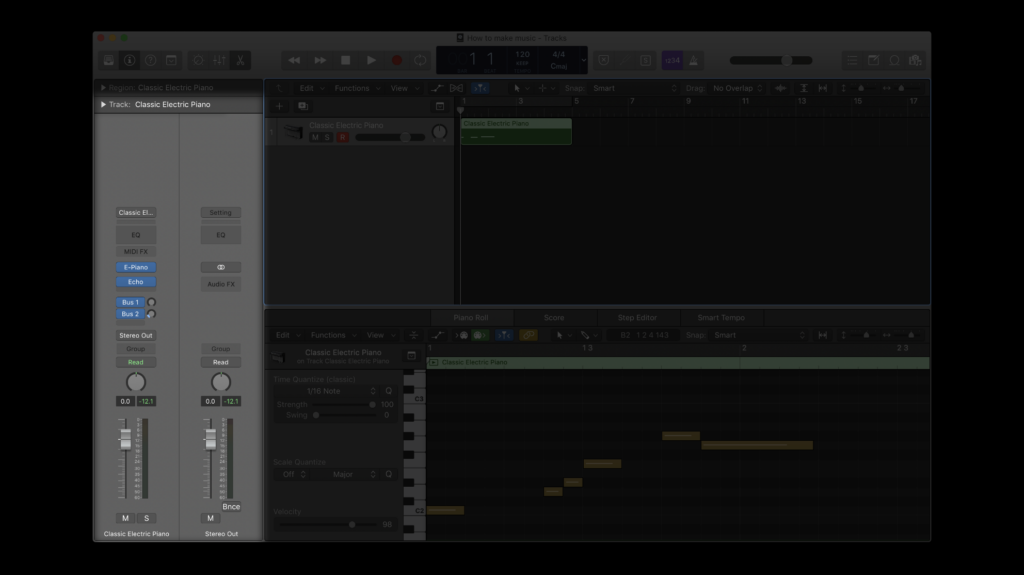Open the Library panel icon
The width and height of the screenshot is (1024, 575).
point(109,60)
